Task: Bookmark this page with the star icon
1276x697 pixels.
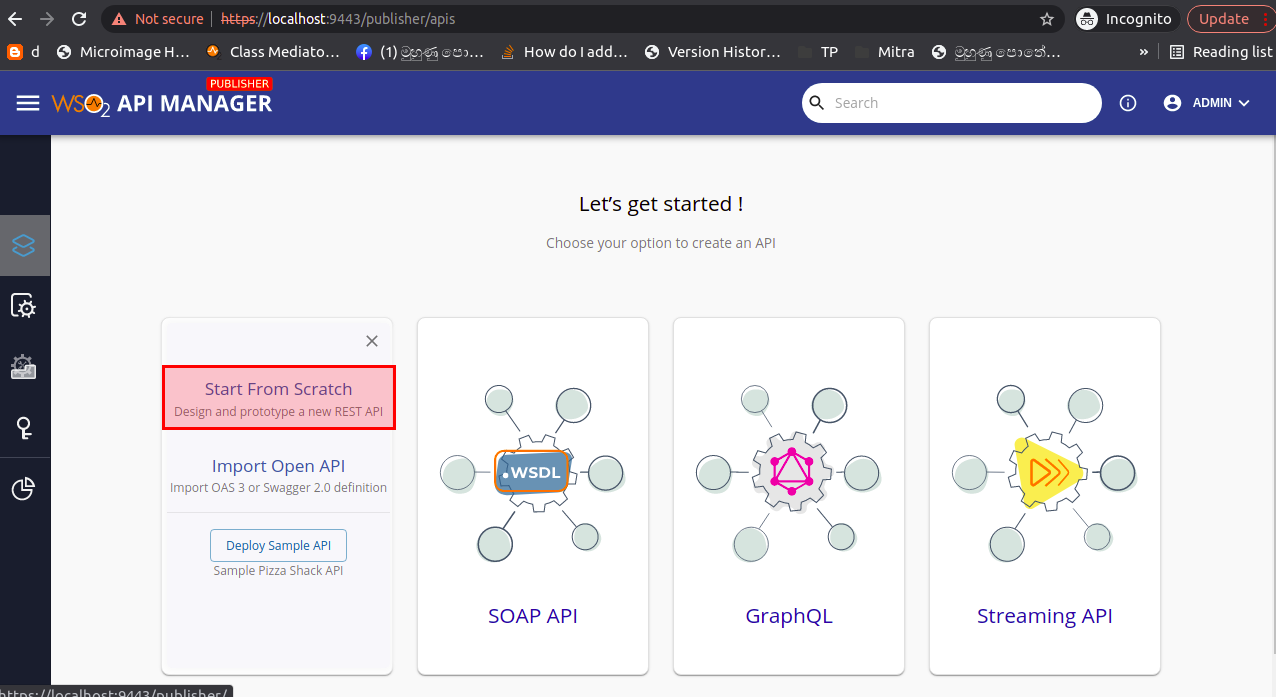Action: coord(1047,19)
